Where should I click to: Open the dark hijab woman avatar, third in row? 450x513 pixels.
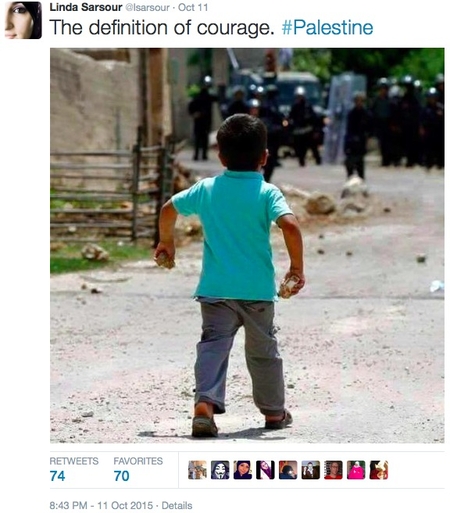[x=243, y=470]
